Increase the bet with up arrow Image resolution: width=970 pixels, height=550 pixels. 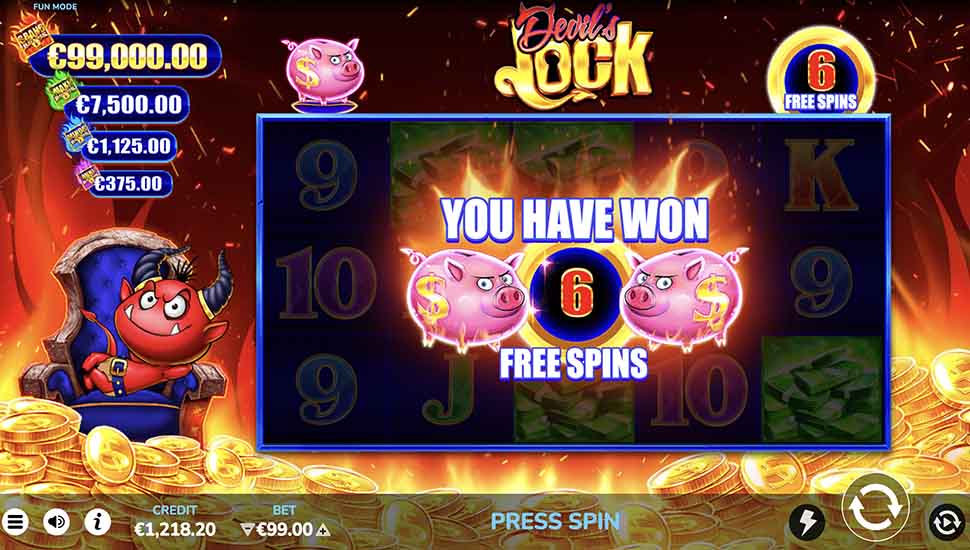(x=324, y=530)
